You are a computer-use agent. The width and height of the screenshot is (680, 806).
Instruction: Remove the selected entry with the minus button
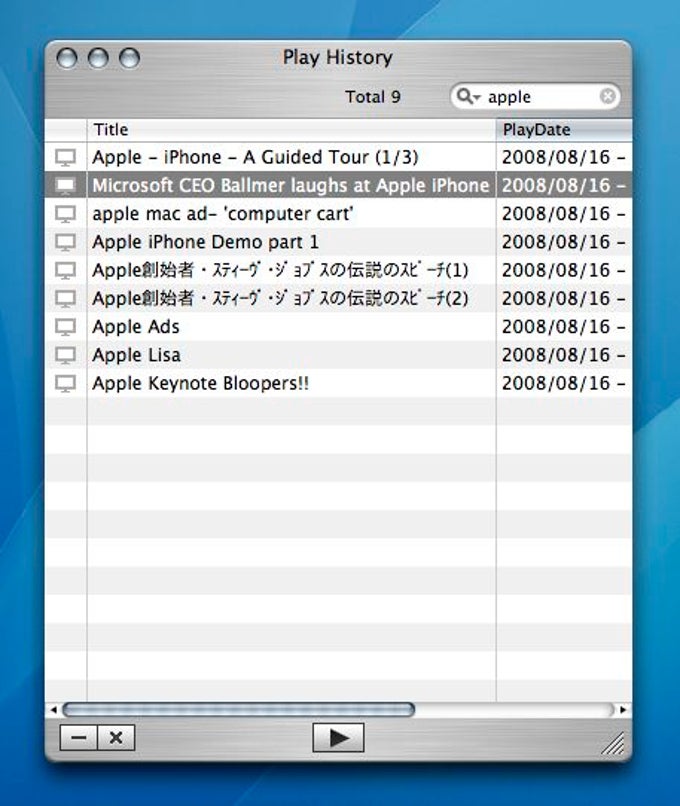pyautogui.click(x=78, y=738)
